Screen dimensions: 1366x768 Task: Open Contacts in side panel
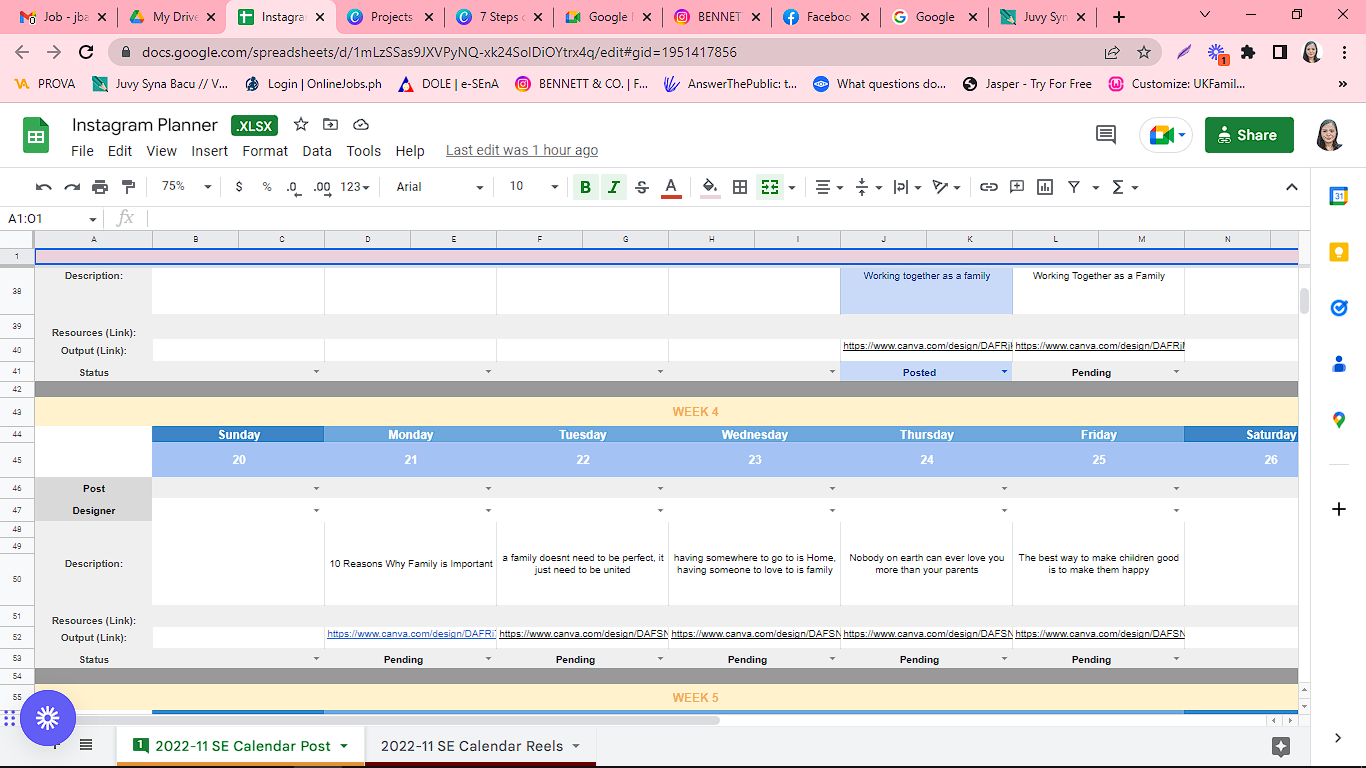[1339, 364]
